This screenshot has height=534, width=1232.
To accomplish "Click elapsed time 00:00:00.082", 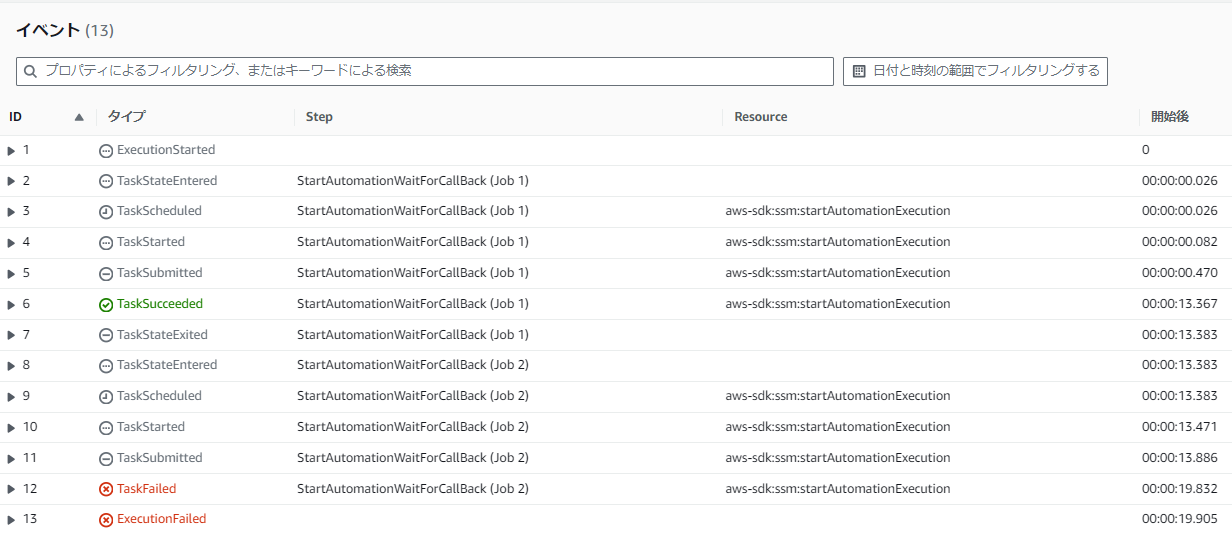I will (x=1179, y=242).
